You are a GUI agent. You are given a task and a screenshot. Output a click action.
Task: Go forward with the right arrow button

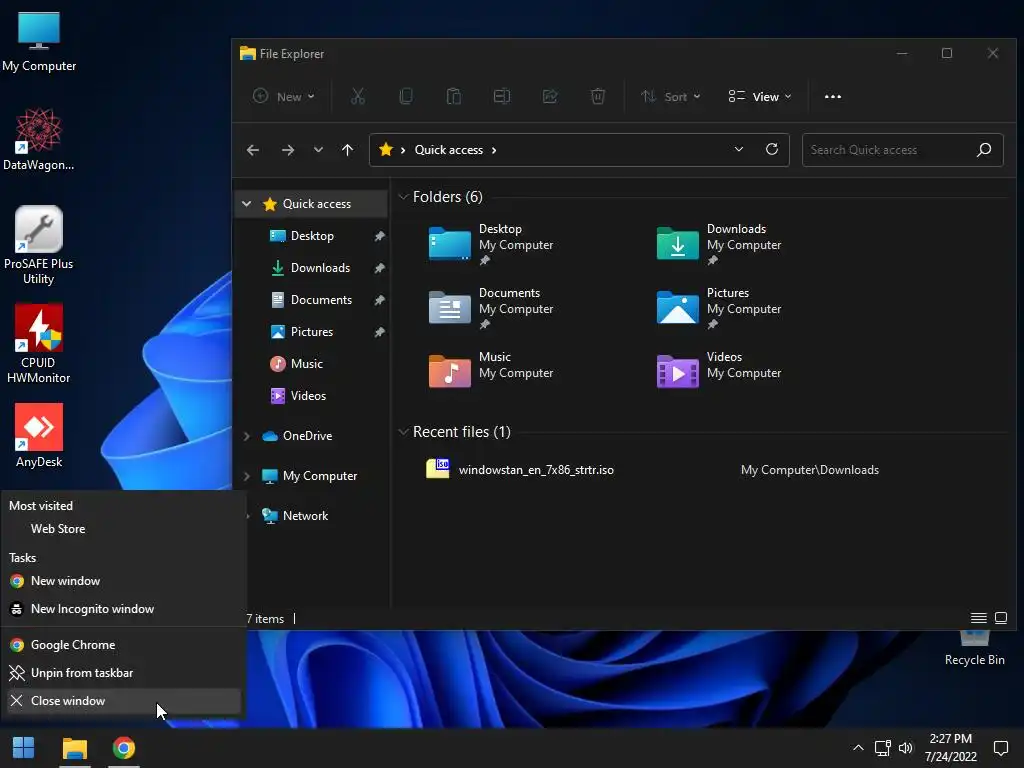(x=287, y=150)
